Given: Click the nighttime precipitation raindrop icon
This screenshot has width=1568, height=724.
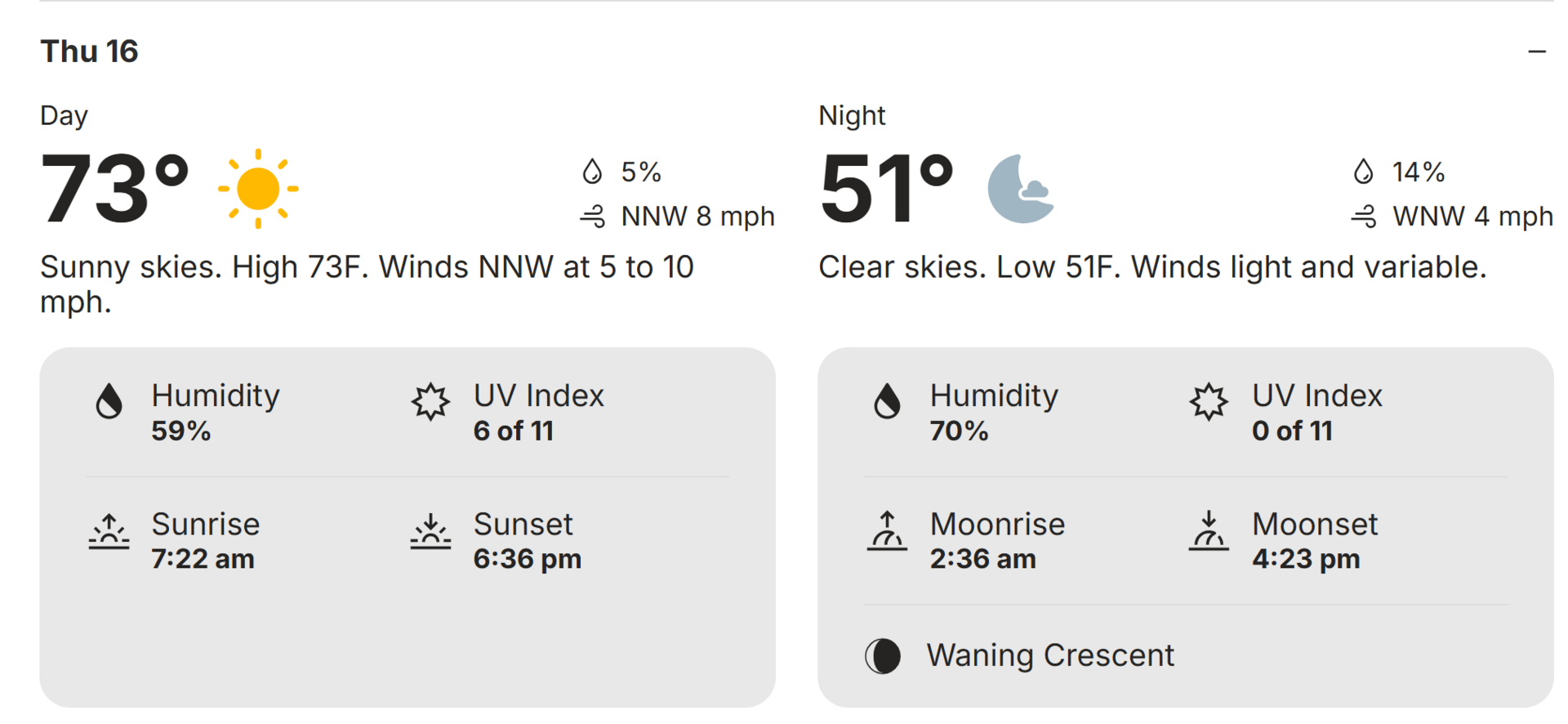Looking at the screenshot, I should pyautogui.click(x=1363, y=172).
